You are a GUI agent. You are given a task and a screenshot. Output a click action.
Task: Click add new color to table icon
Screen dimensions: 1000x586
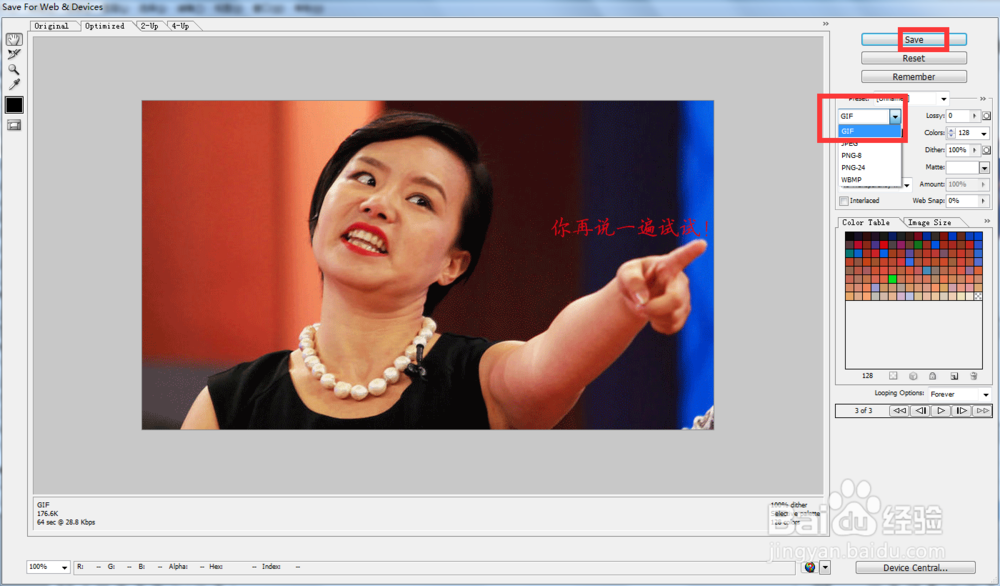(954, 376)
